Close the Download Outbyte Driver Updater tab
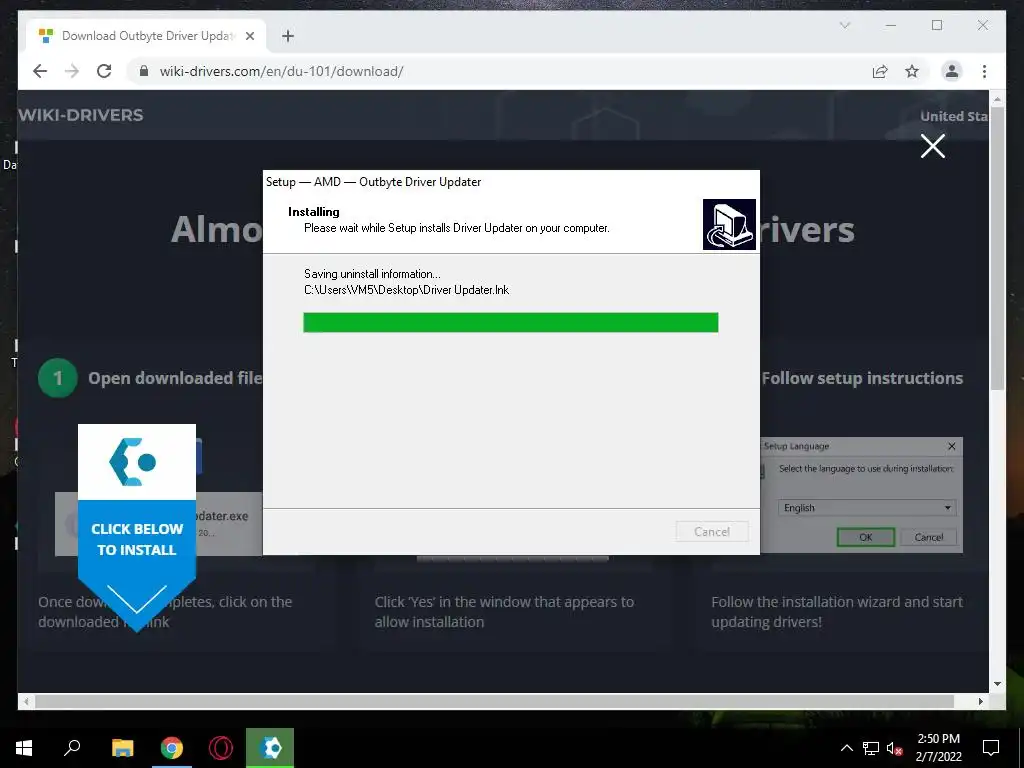This screenshot has width=1024, height=768. pos(249,36)
